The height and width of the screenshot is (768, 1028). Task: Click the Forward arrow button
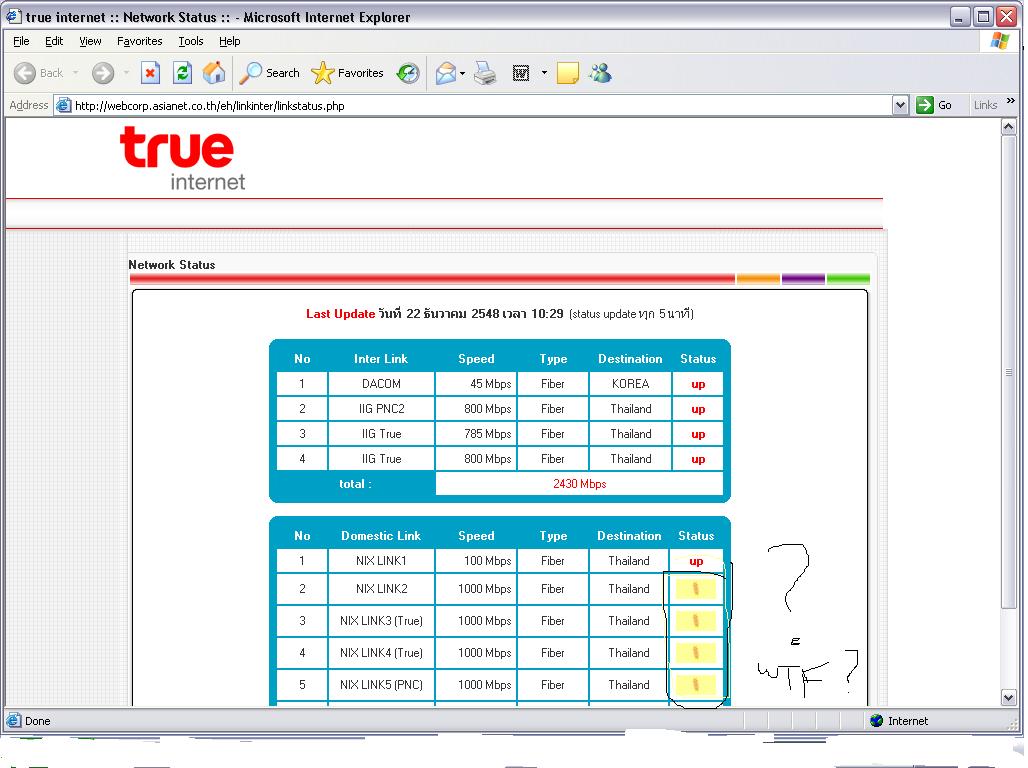pos(102,73)
